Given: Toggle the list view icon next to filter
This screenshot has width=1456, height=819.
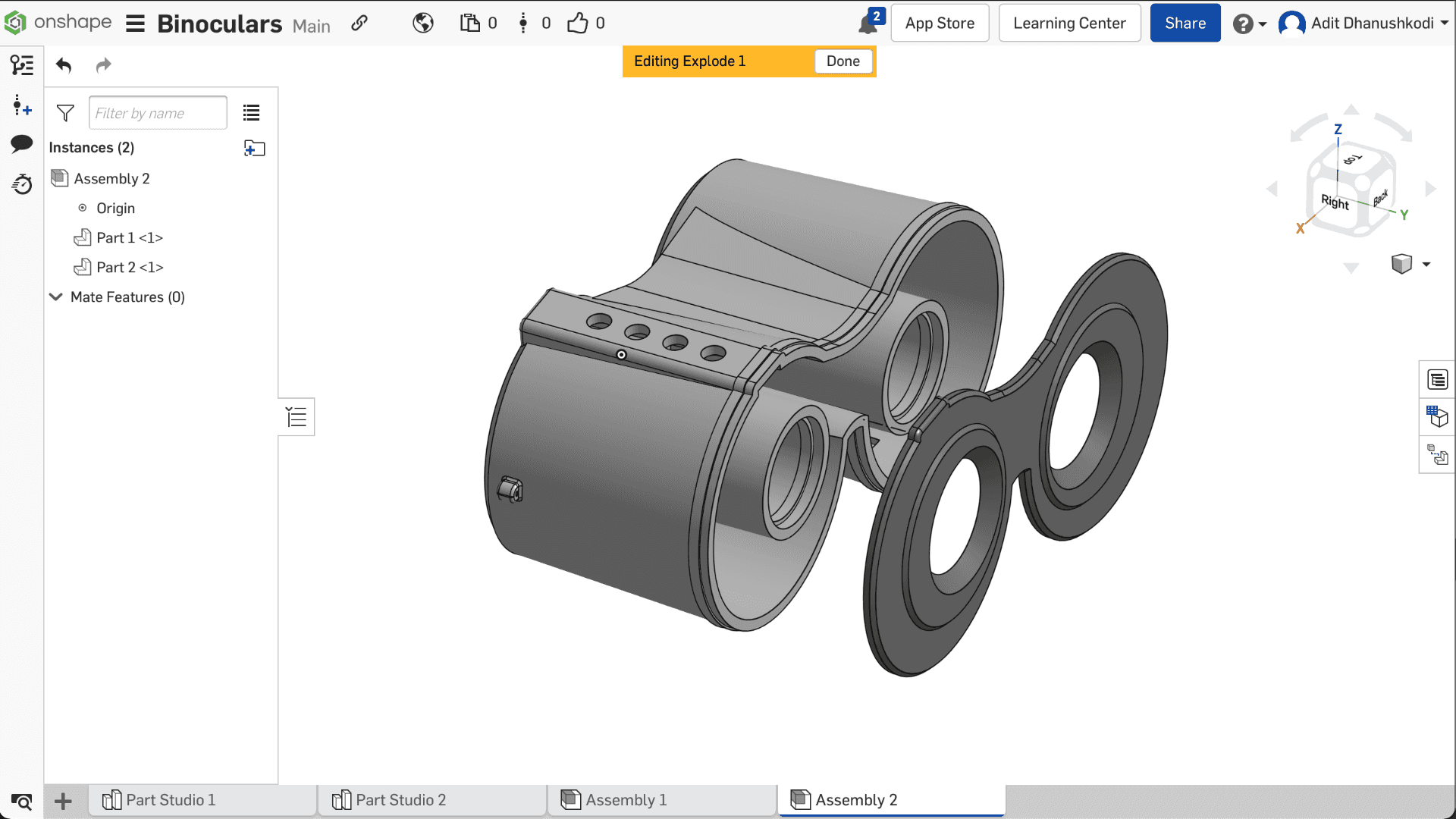Looking at the screenshot, I should [x=251, y=113].
